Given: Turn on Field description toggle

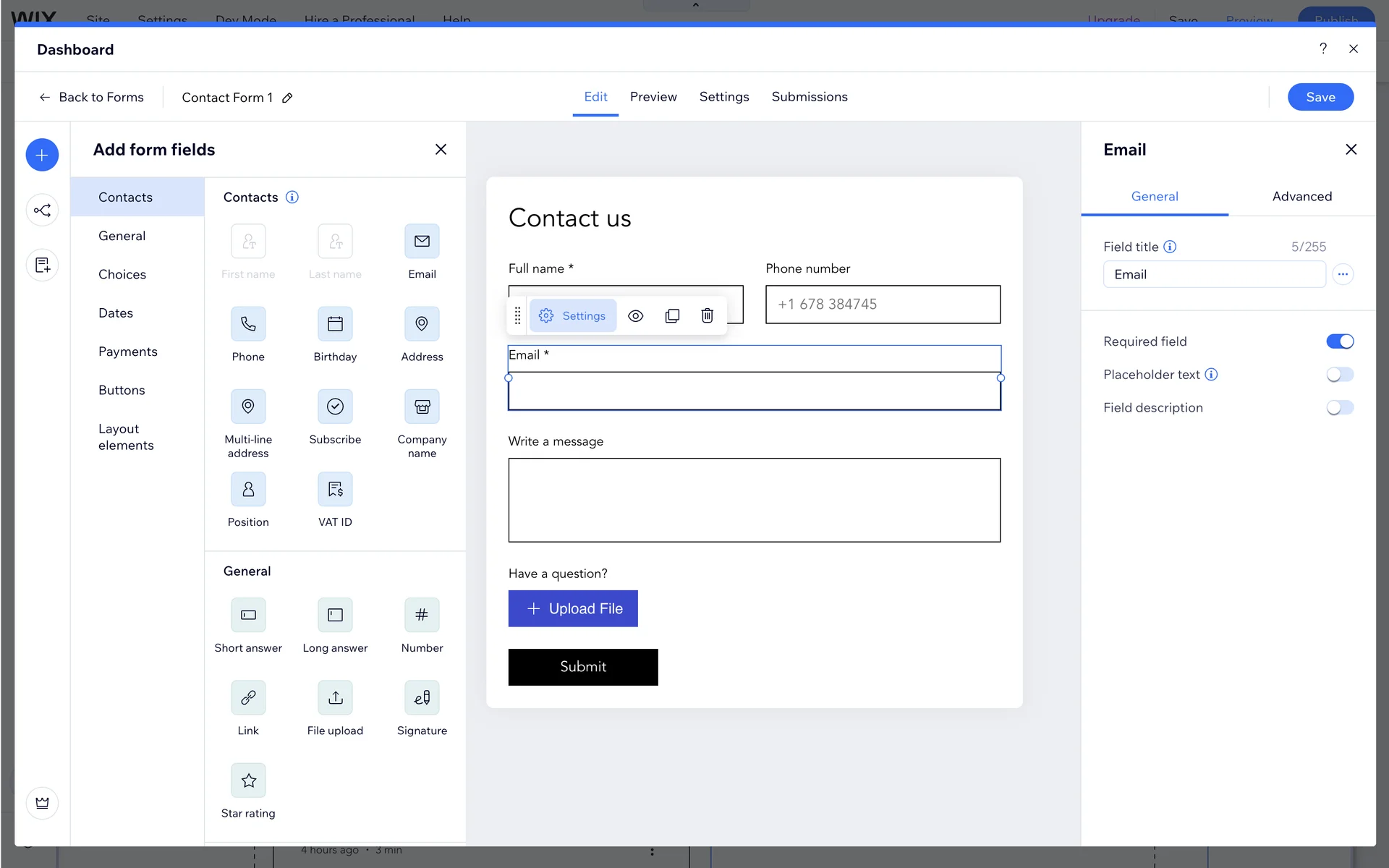Looking at the screenshot, I should point(1339,408).
